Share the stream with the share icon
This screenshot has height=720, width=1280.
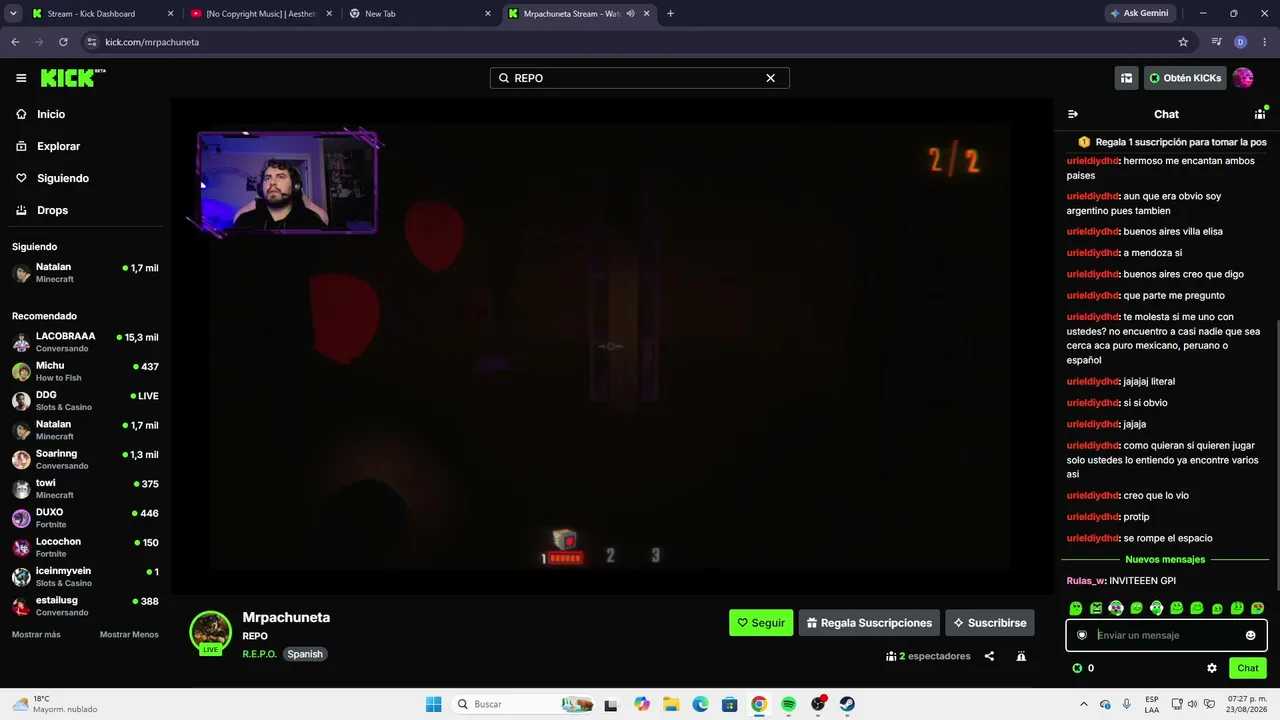[x=989, y=656]
